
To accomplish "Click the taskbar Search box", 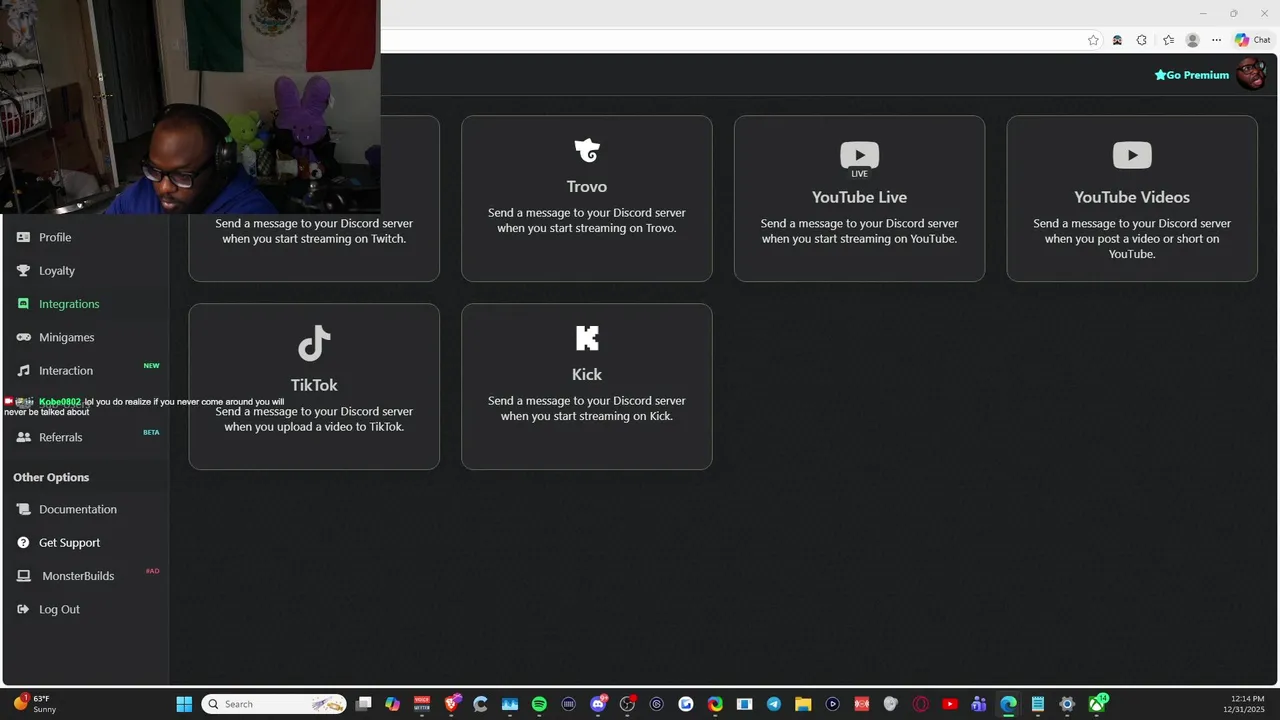I will click(x=274, y=704).
